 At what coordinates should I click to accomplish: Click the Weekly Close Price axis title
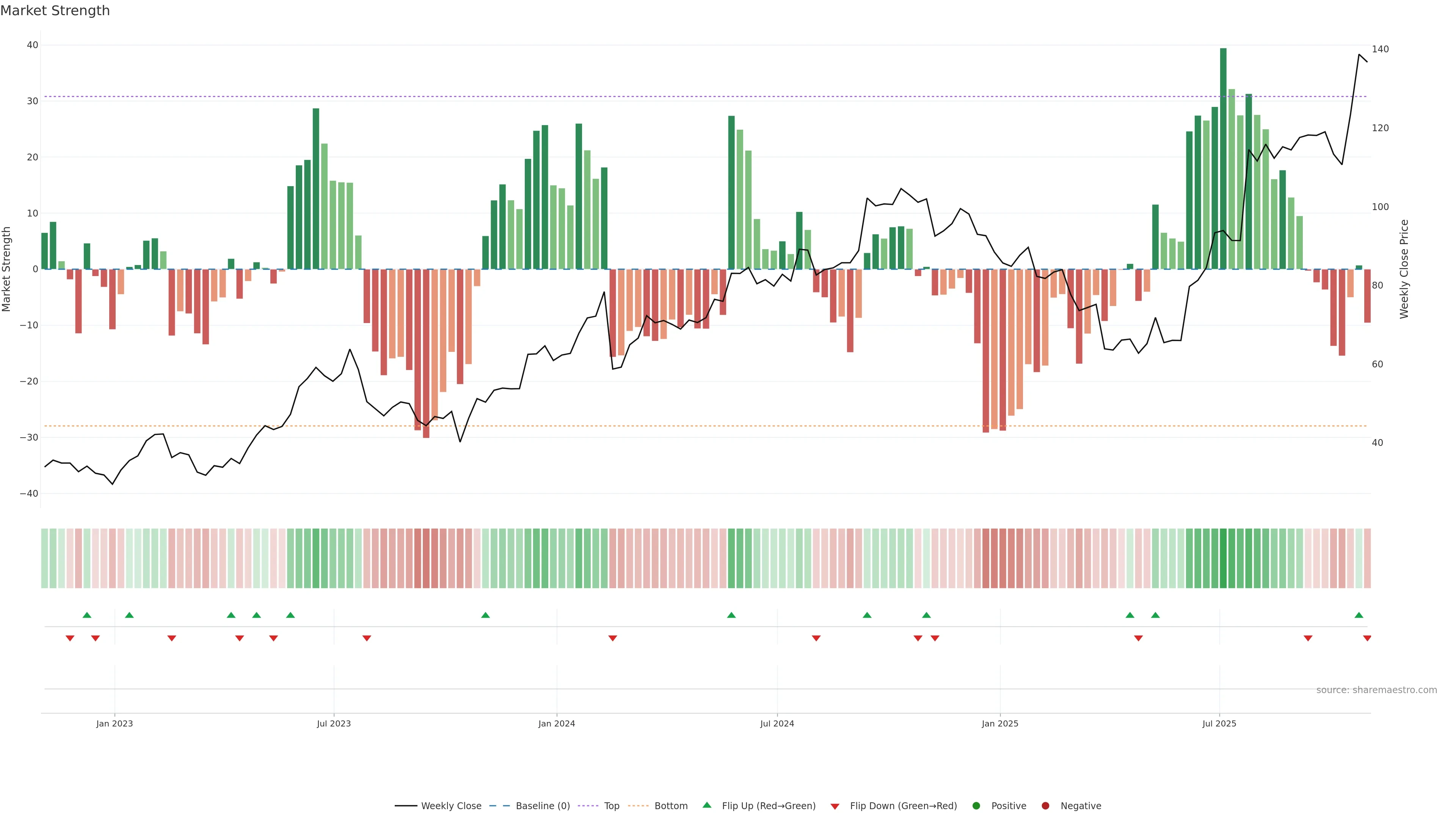[1404, 269]
